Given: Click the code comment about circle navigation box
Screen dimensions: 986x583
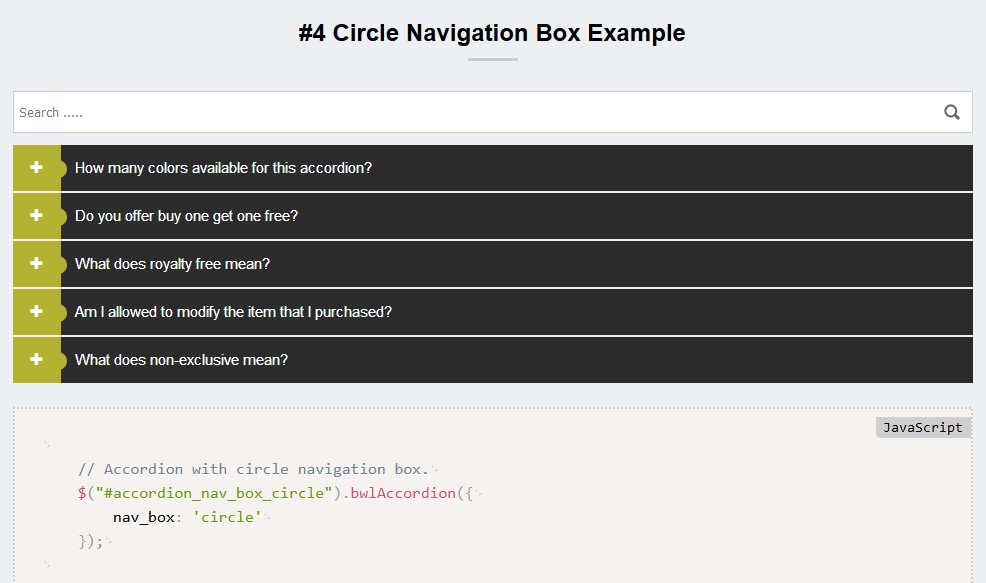Looking at the screenshot, I should pyautogui.click(x=253, y=469).
